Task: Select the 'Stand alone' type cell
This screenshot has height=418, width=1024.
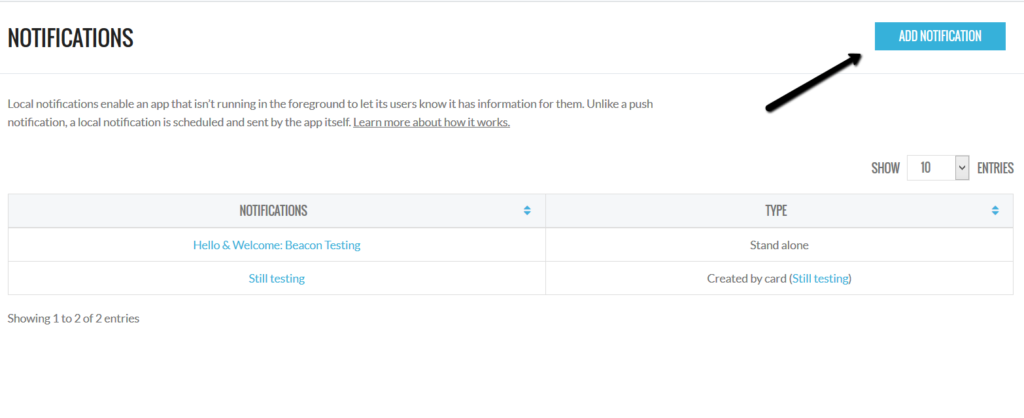Action: point(779,245)
